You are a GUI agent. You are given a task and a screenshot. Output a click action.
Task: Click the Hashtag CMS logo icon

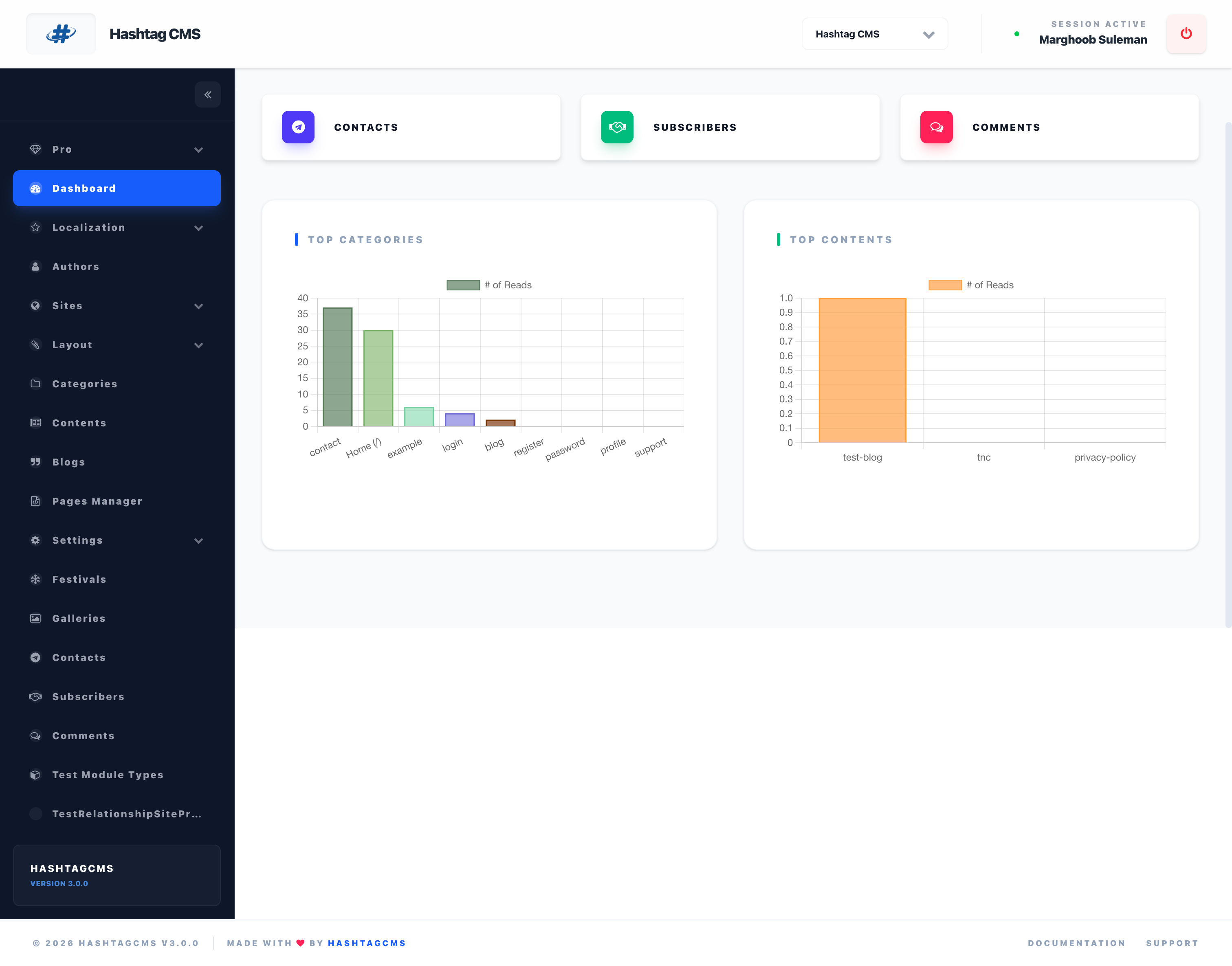tap(61, 34)
